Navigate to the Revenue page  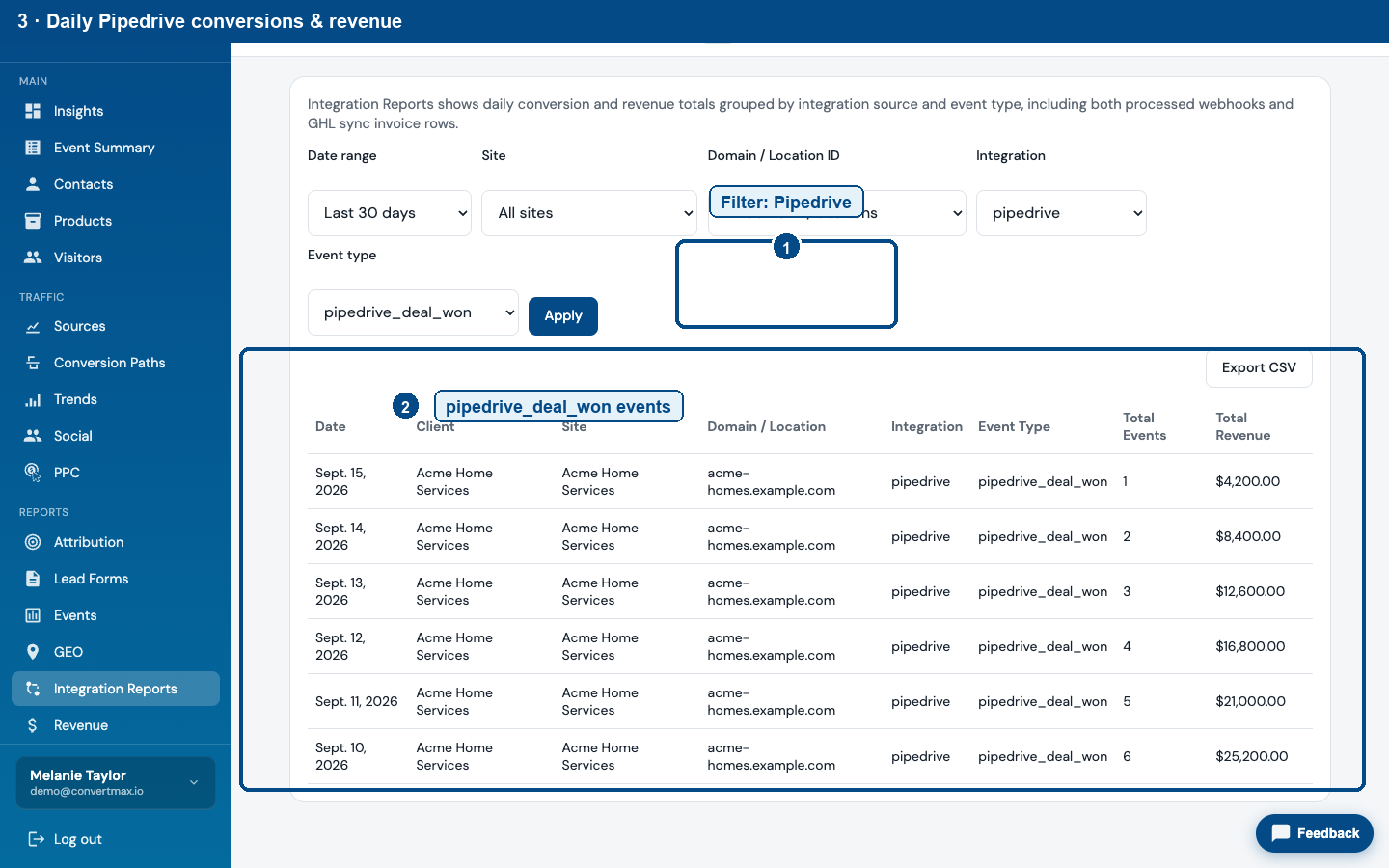click(116, 725)
